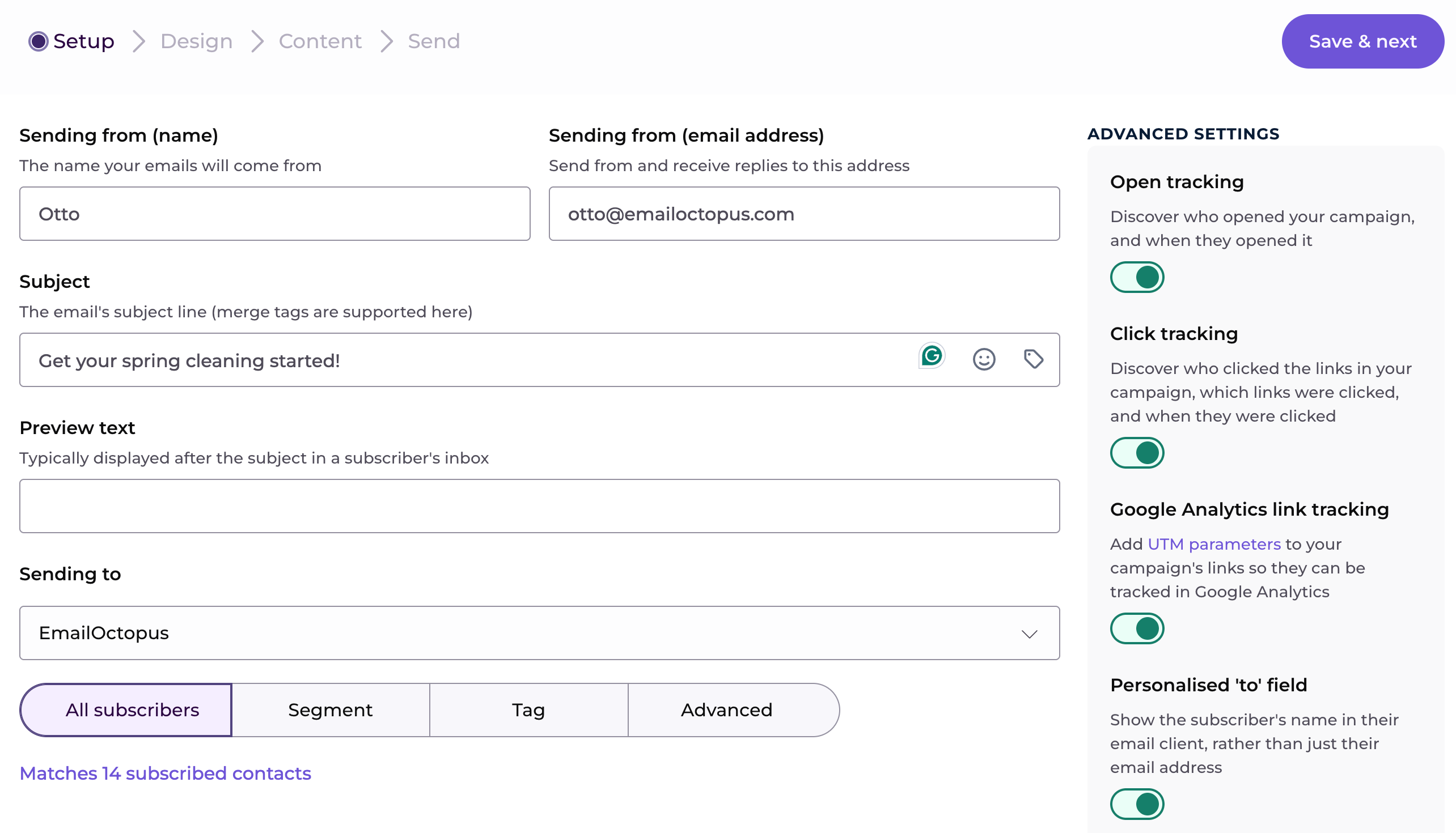Open the UTM parameters link
Screen dimensions: 1456x833
(1214, 544)
